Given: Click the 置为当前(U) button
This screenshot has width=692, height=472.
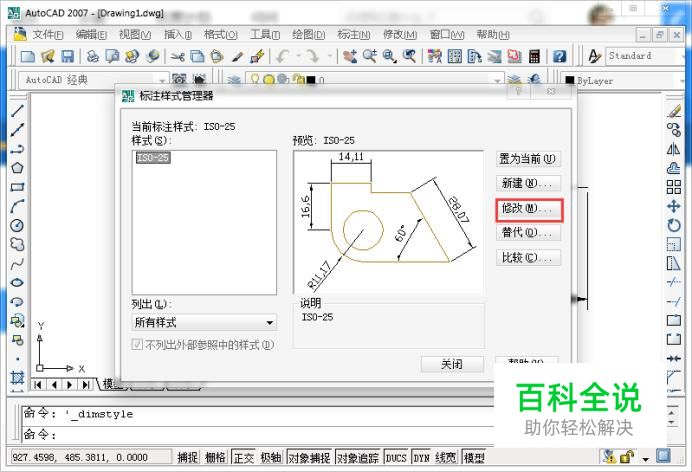Looking at the screenshot, I should (x=528, y=159).
